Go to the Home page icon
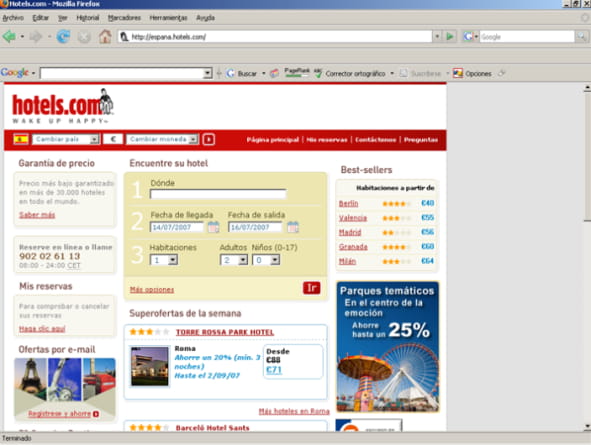 pyautogui.click(x=105, y=37)
